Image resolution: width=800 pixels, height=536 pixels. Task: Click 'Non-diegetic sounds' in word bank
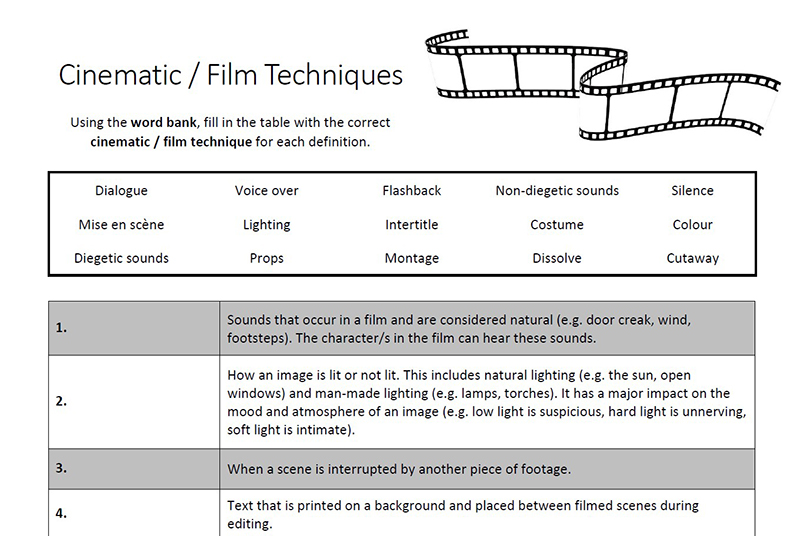pyautogui.click(x=557, y=191)
